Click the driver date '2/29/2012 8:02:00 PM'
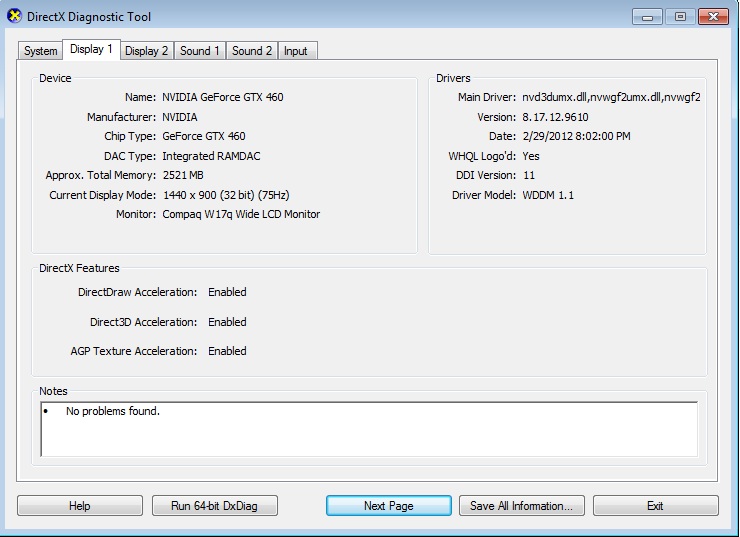The width and height of the screenshot is (740, 537). tap(577, 136)
